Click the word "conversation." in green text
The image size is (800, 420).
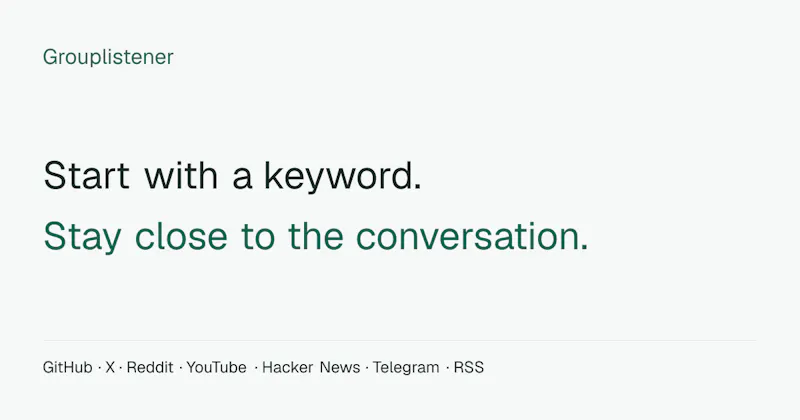(472, 236)
